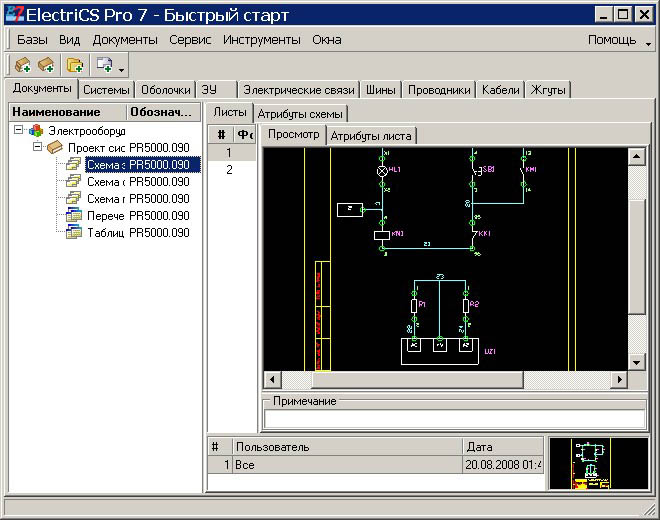Switch to the Проводники tab
Image resolution: width=660 pixels, height=520 pixels.
(439, 90)
